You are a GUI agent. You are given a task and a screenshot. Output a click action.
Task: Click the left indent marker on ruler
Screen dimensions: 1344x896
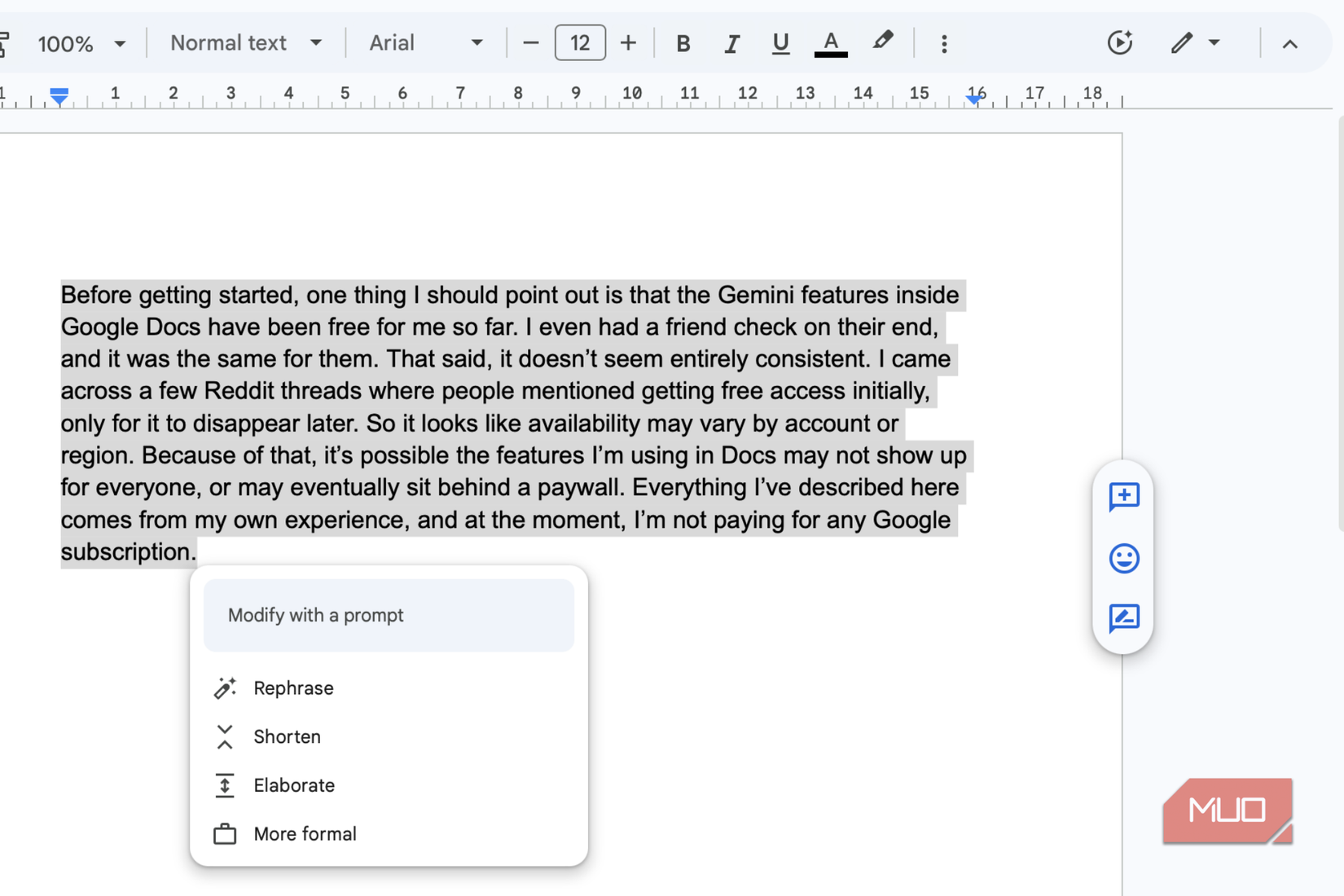point(59,96)
